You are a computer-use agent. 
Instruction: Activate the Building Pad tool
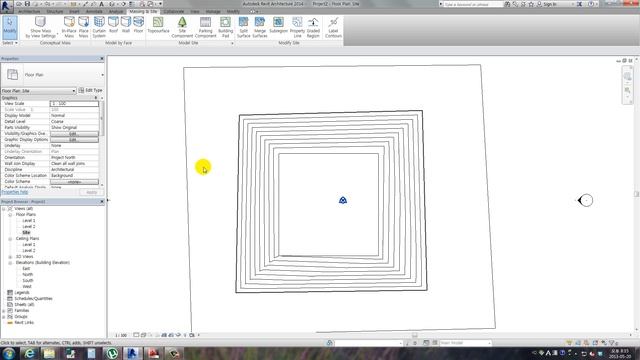click(x=225, y=27)
